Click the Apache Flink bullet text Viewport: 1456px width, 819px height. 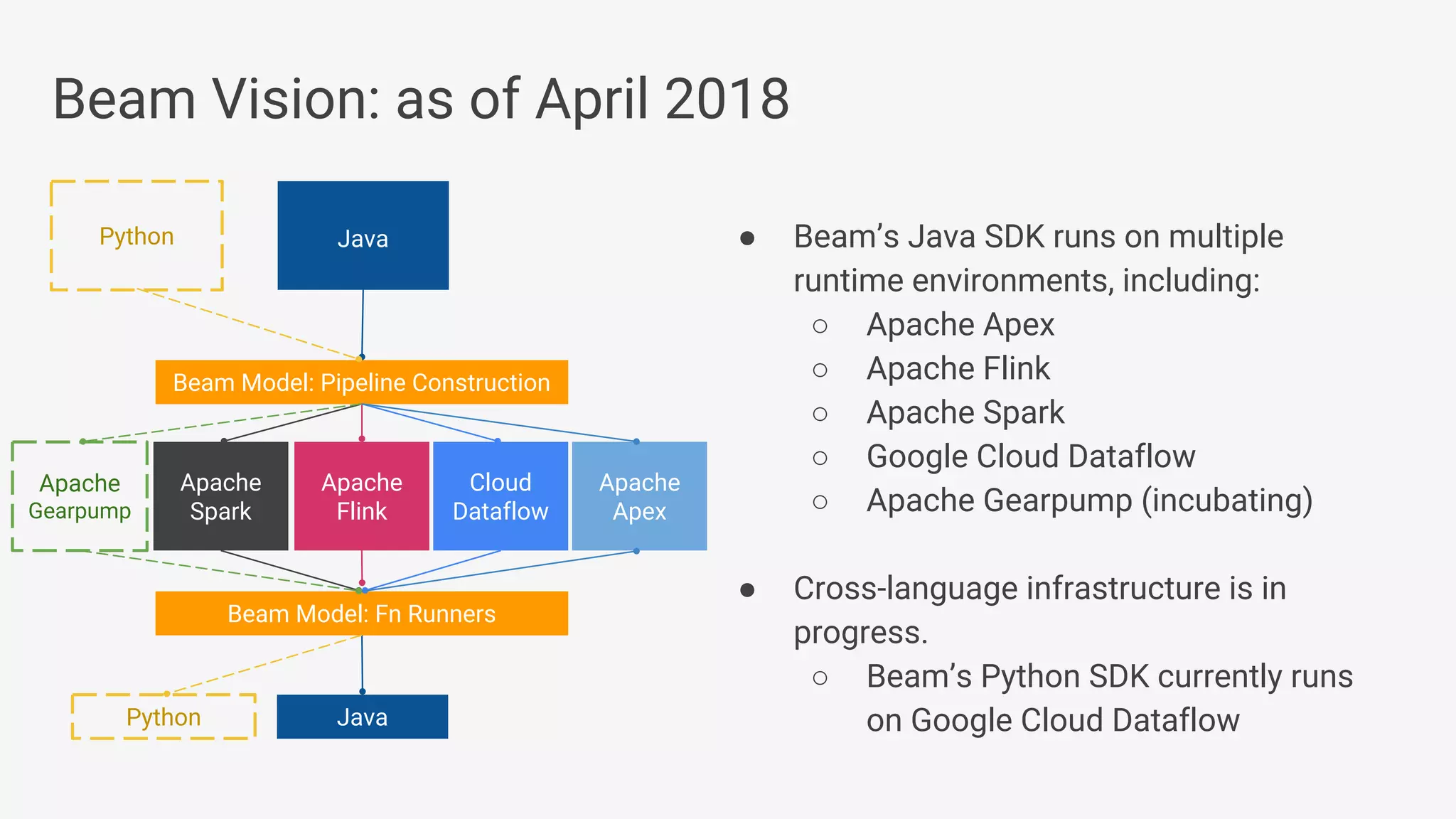tap(958, 369)
